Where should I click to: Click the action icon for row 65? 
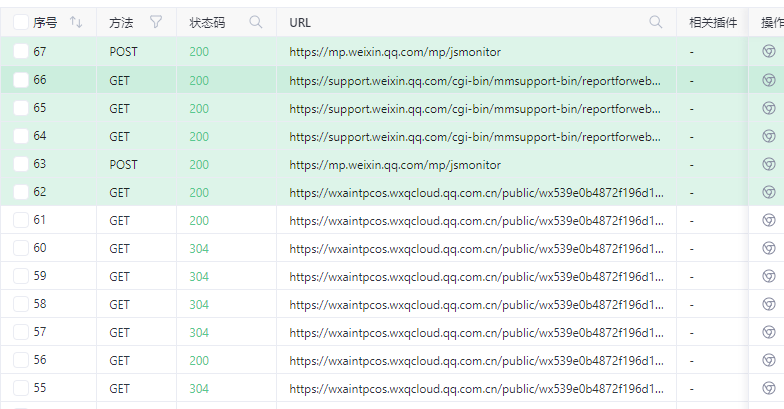click(x=768, y=108)
